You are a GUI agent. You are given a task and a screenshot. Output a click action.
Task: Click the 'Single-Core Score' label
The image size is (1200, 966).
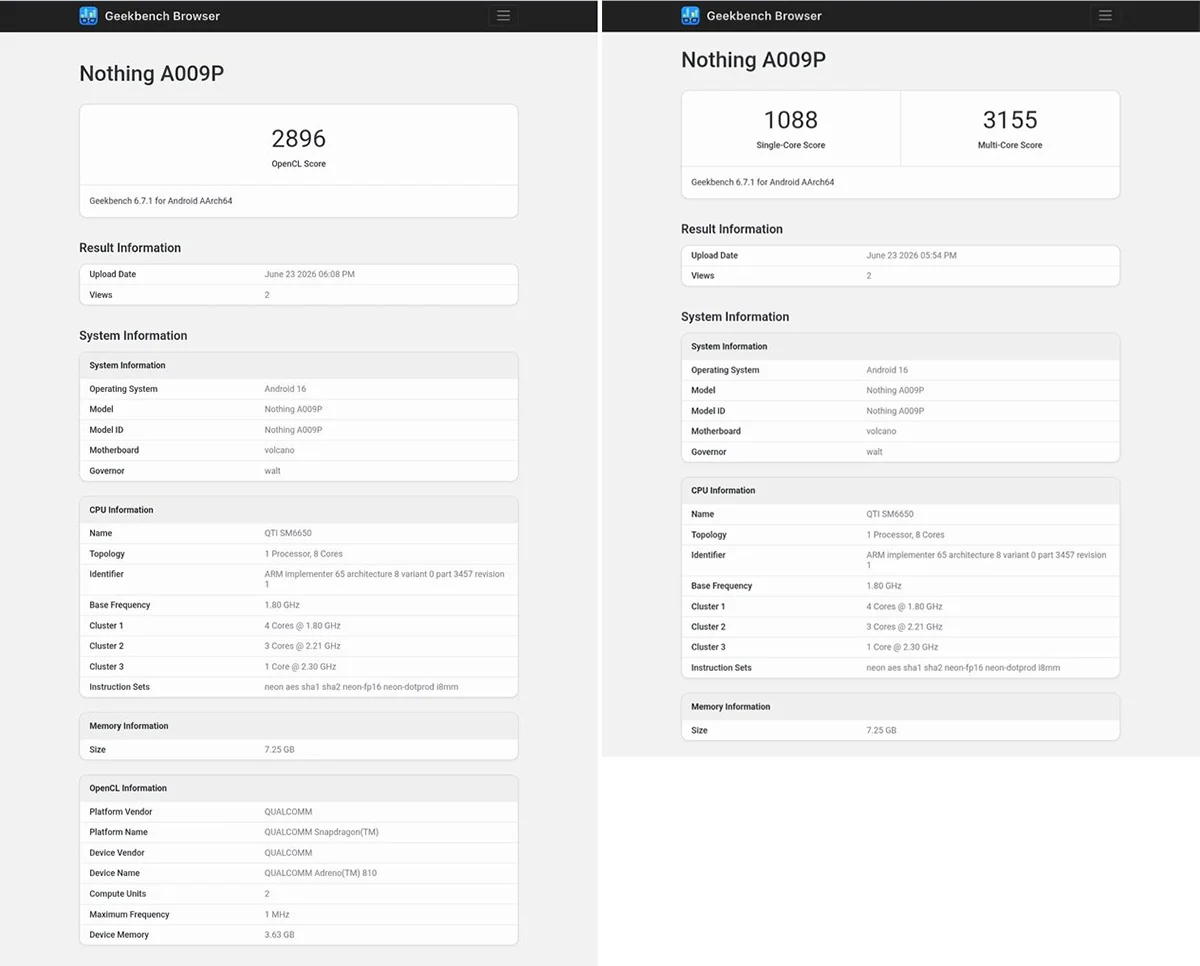791,145
